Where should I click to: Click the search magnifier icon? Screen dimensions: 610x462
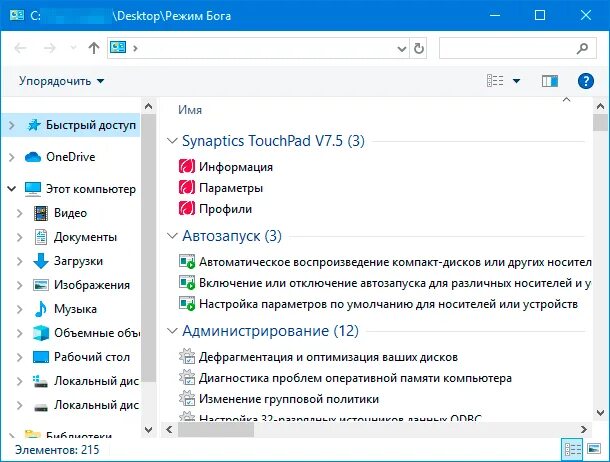click(x=582, y=48)
